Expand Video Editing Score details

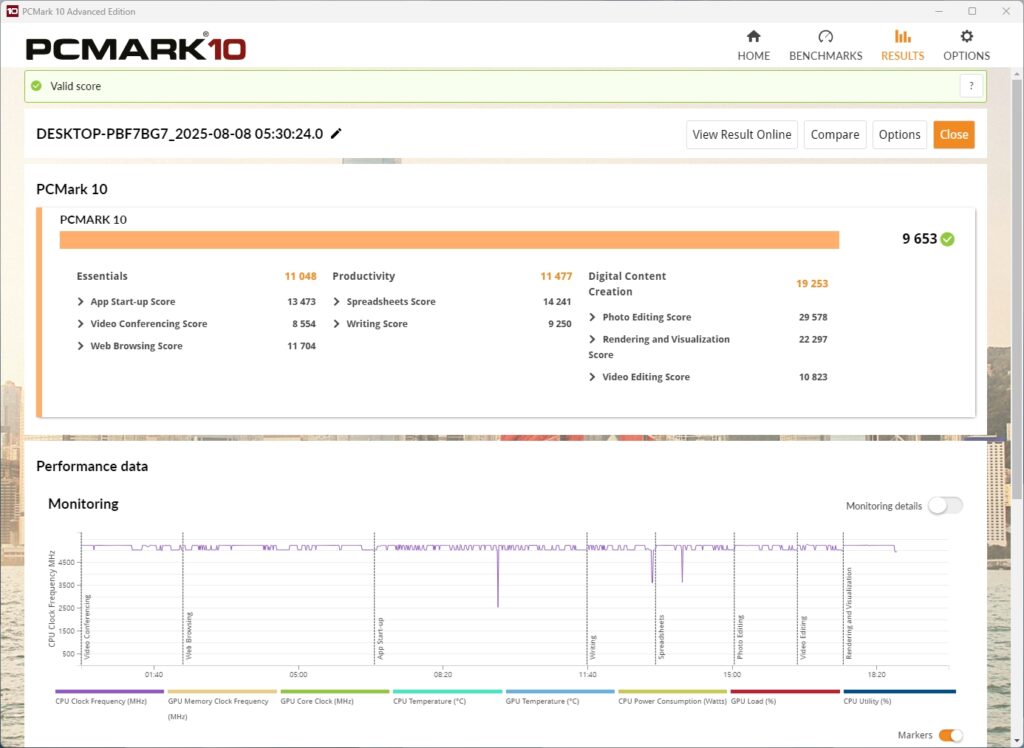(592, 377)
